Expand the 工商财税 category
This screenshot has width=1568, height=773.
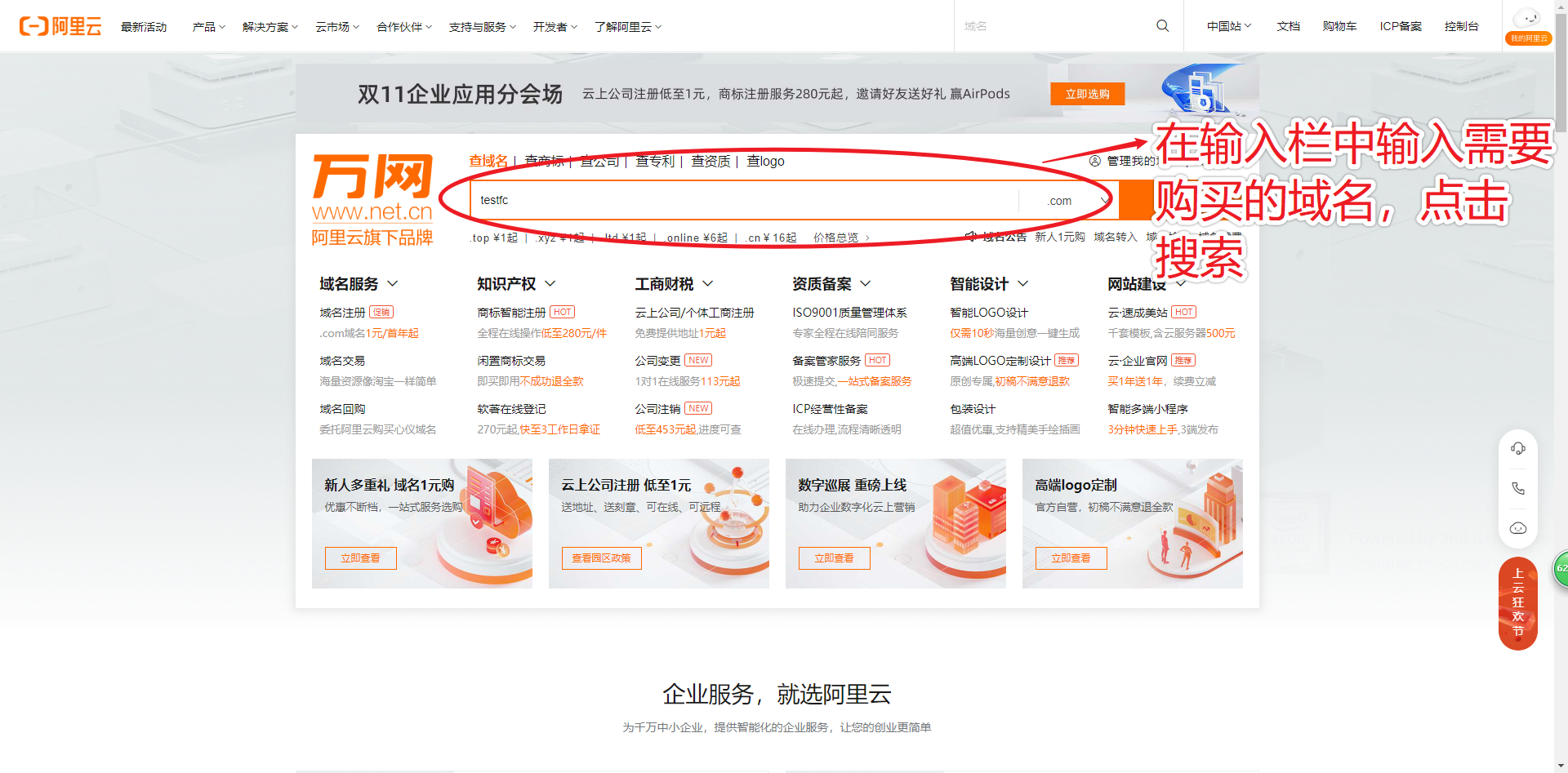point(674,284)
